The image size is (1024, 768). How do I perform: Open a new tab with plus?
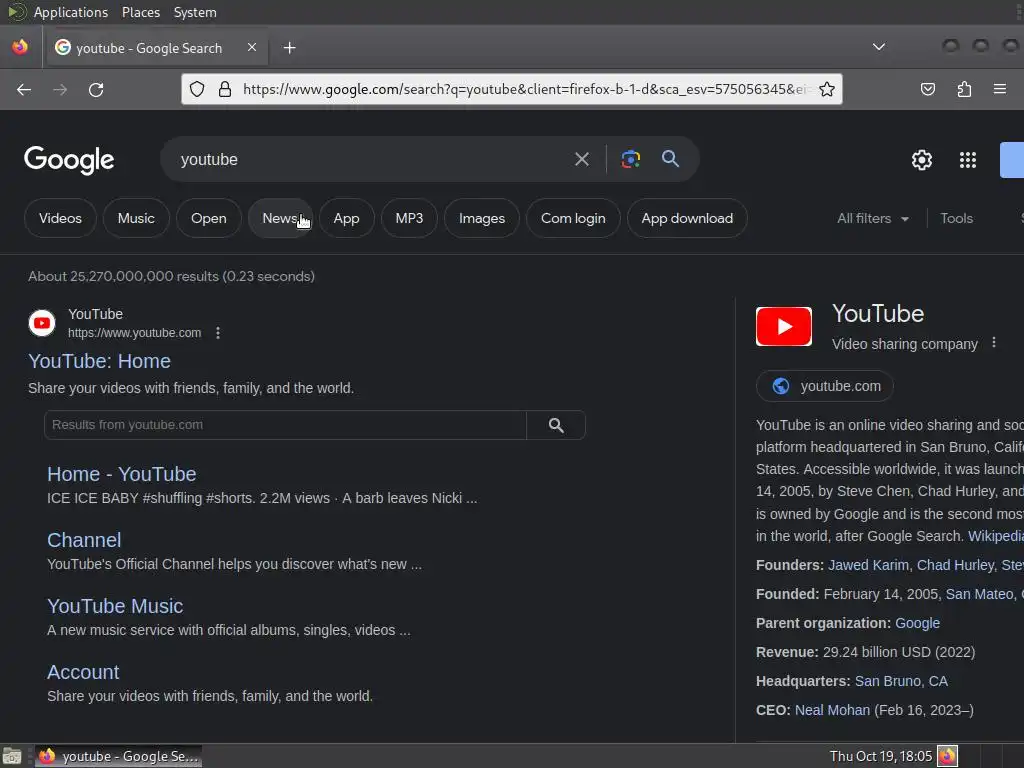[289, 48]
